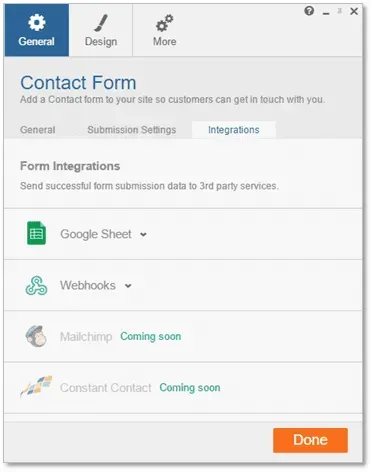Click the Mailchimp monkey icon
This screenshot has height=472, width=372.
36,336
